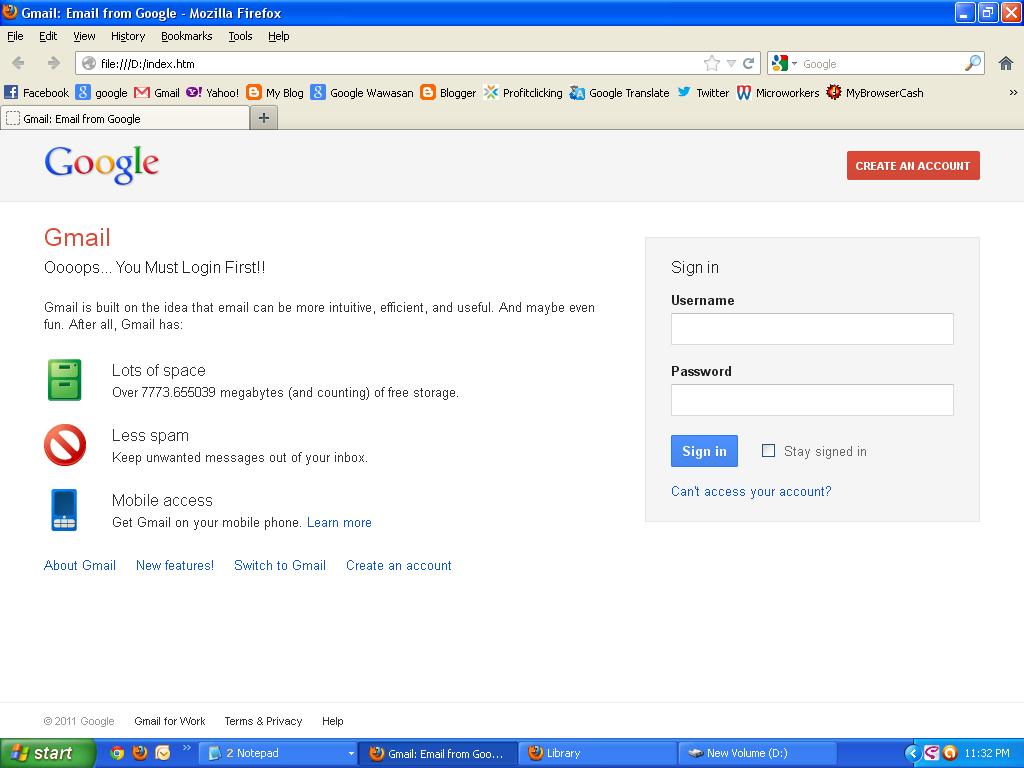Open the Windows start menu
Image resolution: width=1024 pixels, height=768 pixels.
pyautogui.click(x=47, y=753)
